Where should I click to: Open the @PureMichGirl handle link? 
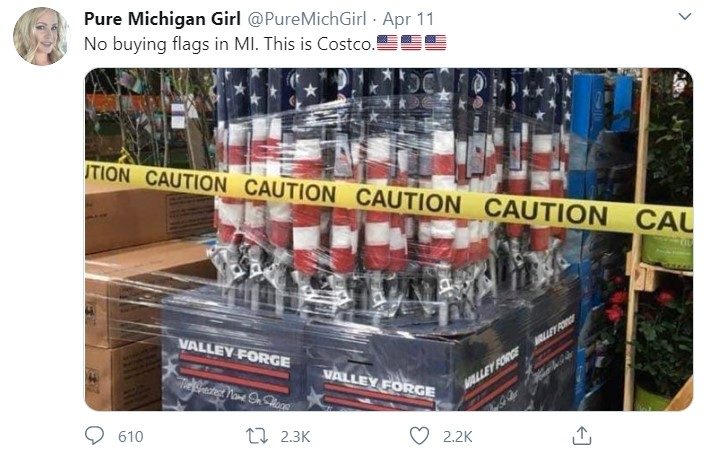click(x=307, y=19)
